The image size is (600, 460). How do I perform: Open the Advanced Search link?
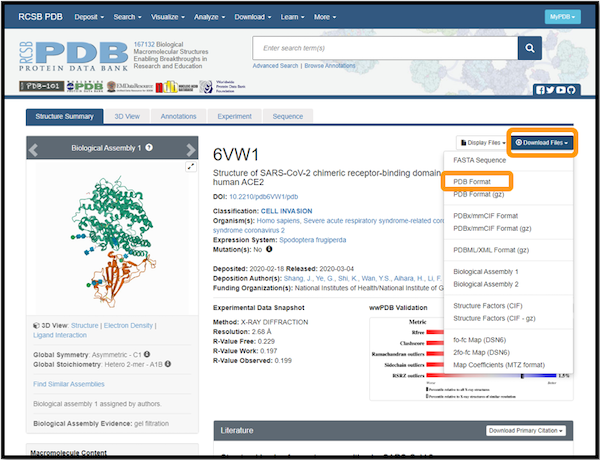coord(275,66)
